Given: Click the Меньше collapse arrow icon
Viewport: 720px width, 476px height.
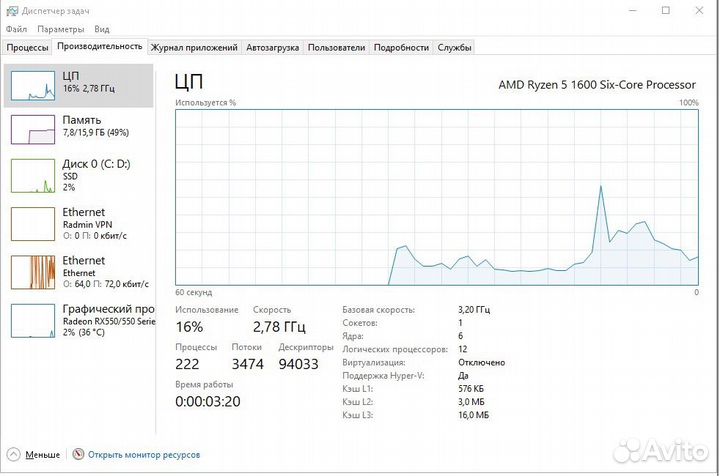Looking at the screenshot, I should pyautogui.click(x=14, y=454).
